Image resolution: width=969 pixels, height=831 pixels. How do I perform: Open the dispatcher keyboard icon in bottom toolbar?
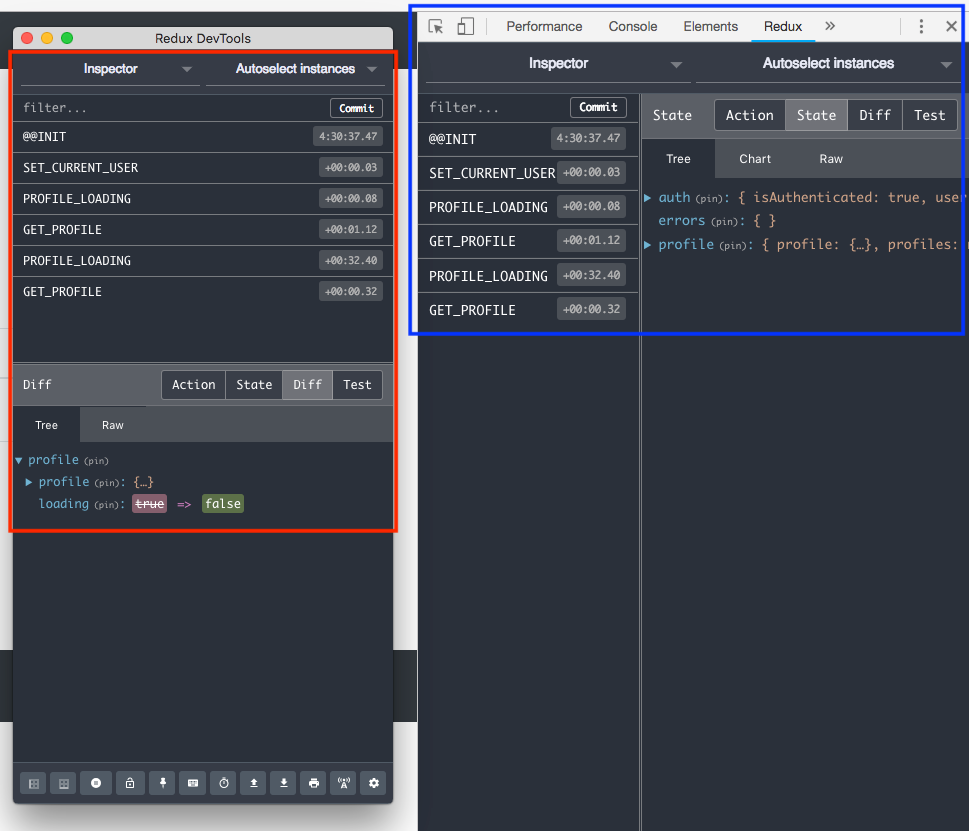193,783
